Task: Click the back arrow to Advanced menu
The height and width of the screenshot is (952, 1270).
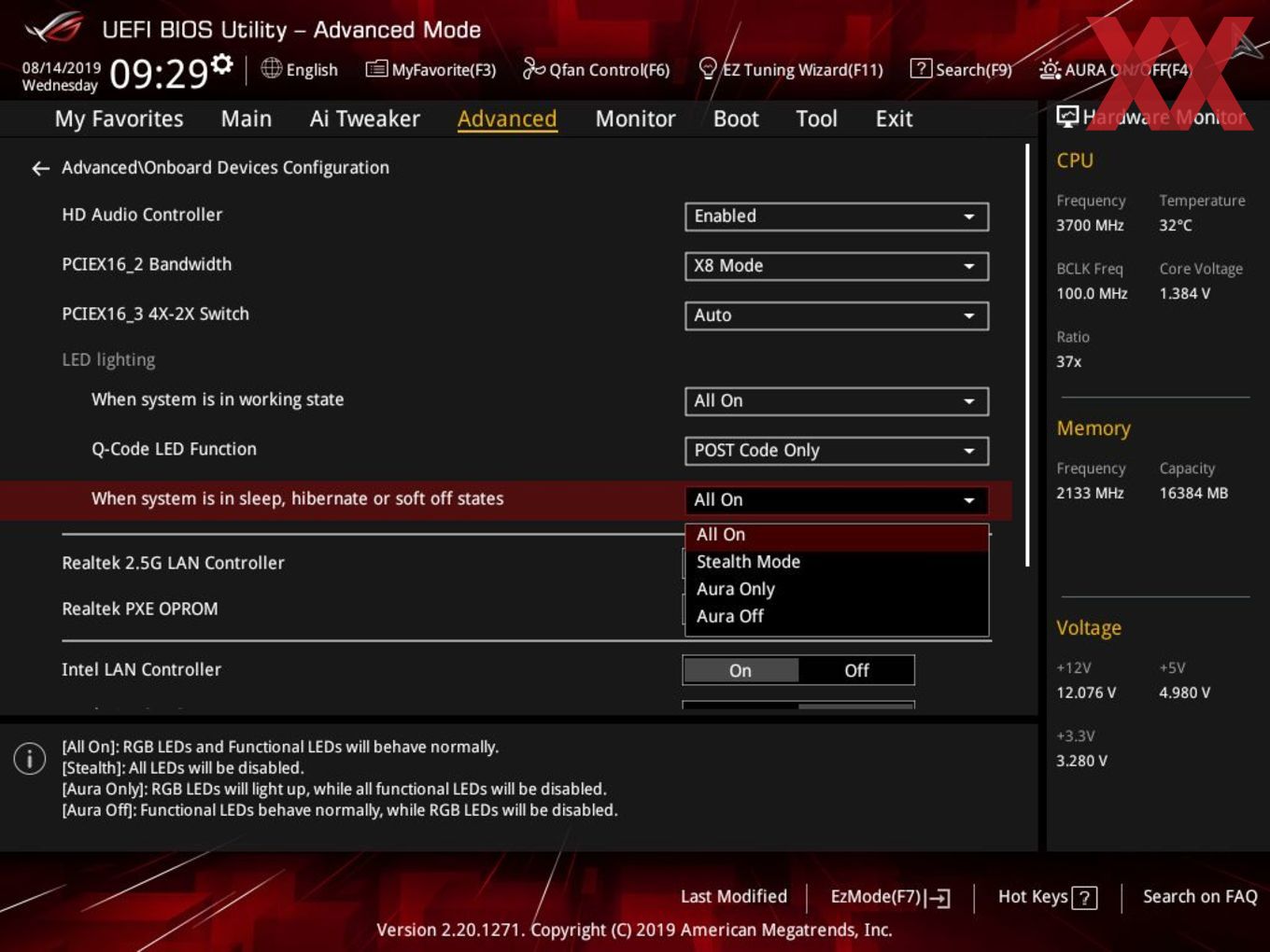Action: [x=40, y=168]
